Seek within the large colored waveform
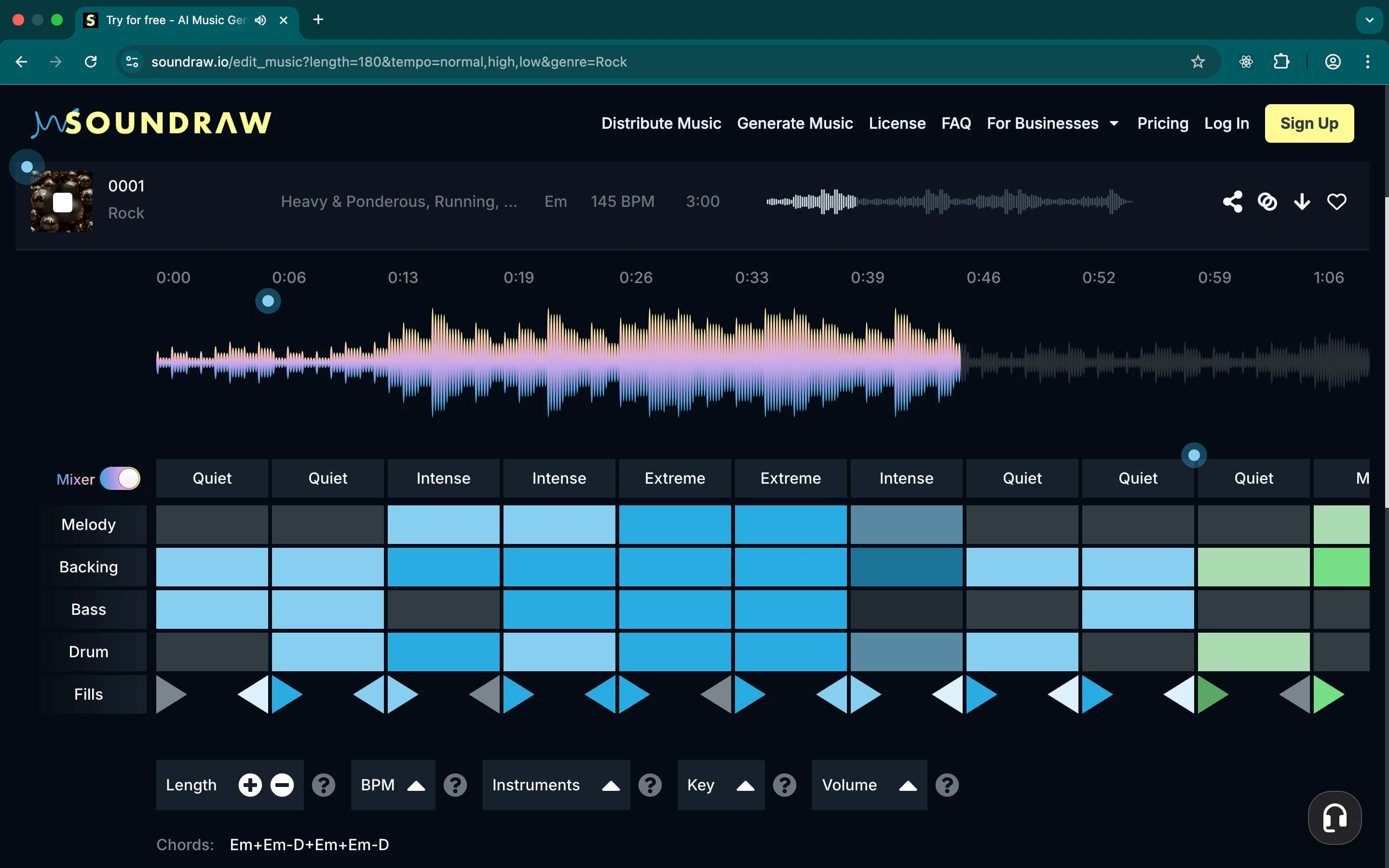The image size is (1389, 868). click(x=558, y=362)
